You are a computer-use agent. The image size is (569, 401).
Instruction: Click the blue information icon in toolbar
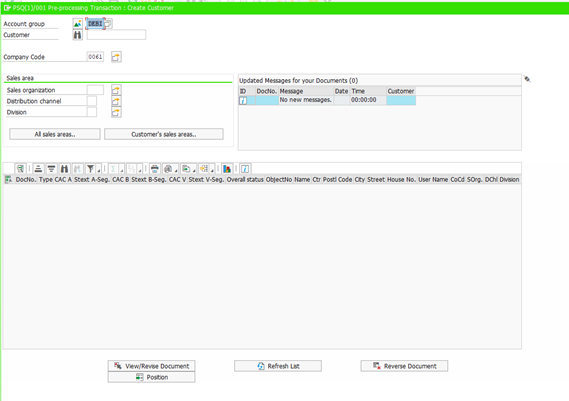[245, 169]
